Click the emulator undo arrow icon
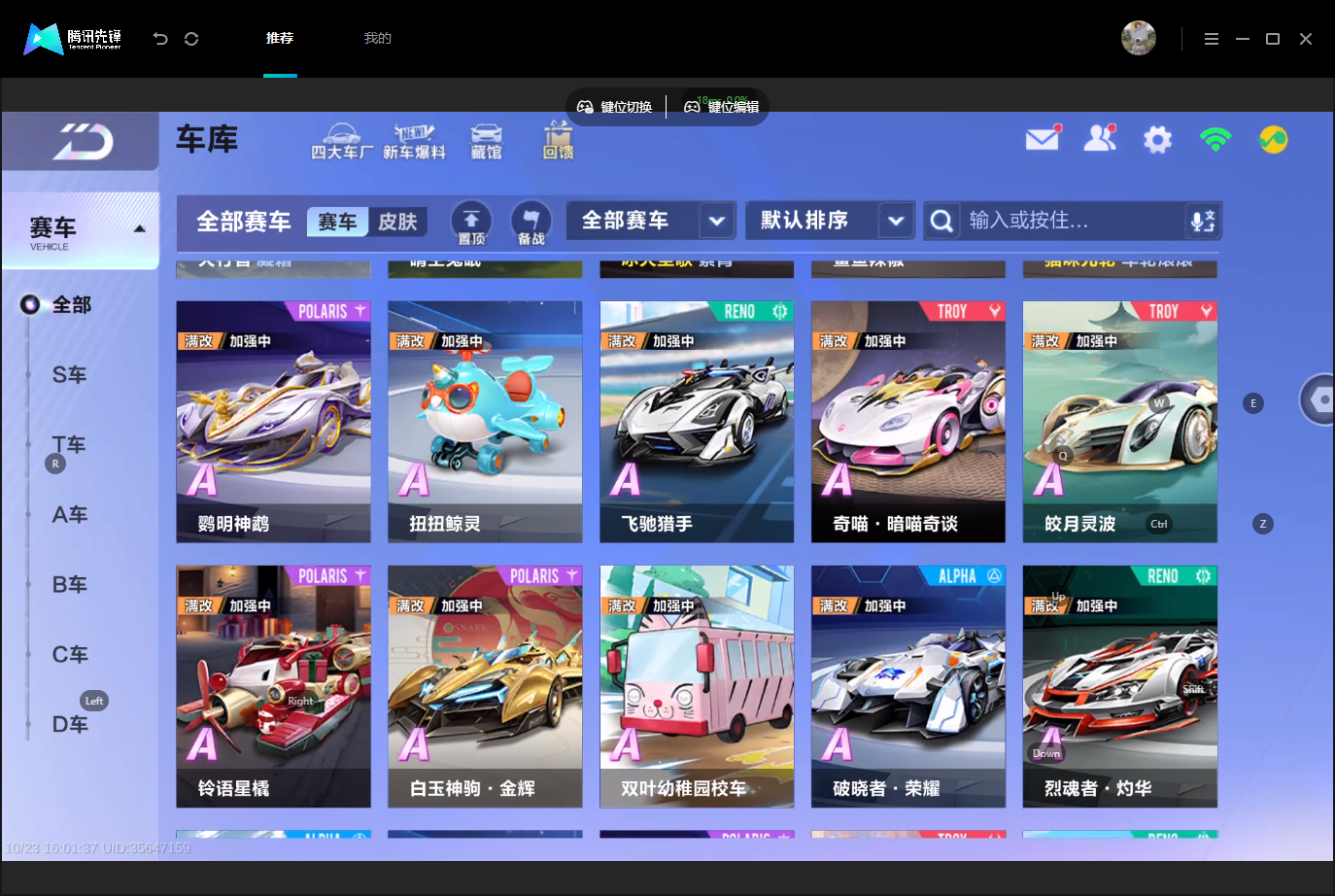Viewport: 1335px width, 896px height. pos(160,39)
